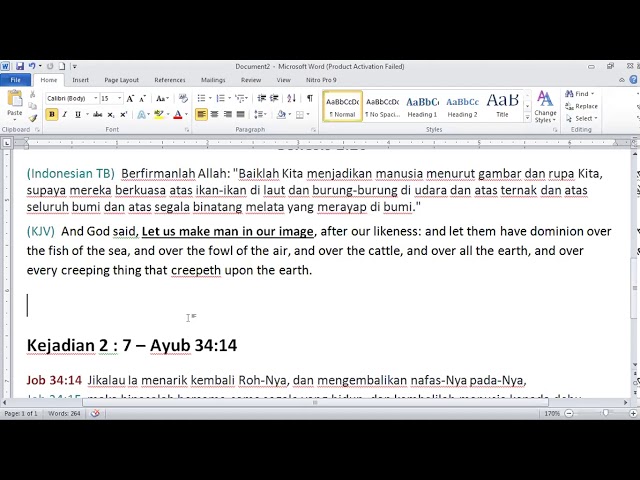The image size is (640, 480).
Task: Toggle show paragraph marks pilcrow
Action: [x=310, y=98]
